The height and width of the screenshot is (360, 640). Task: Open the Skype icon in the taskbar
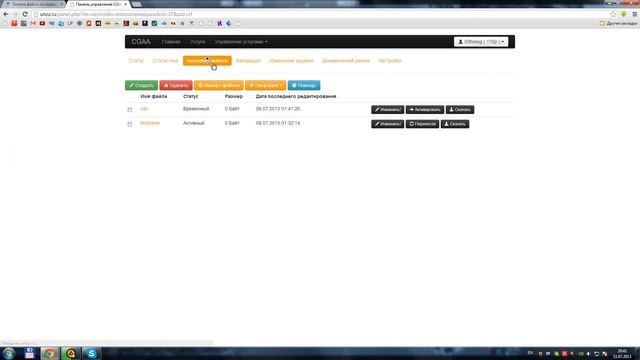coord(91,353)
